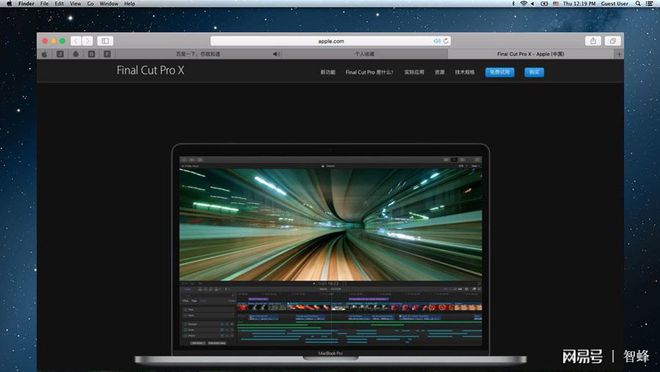Open the Wi-Fi status menu
Screen dimensions: 660x372
[x=523, y=3]
